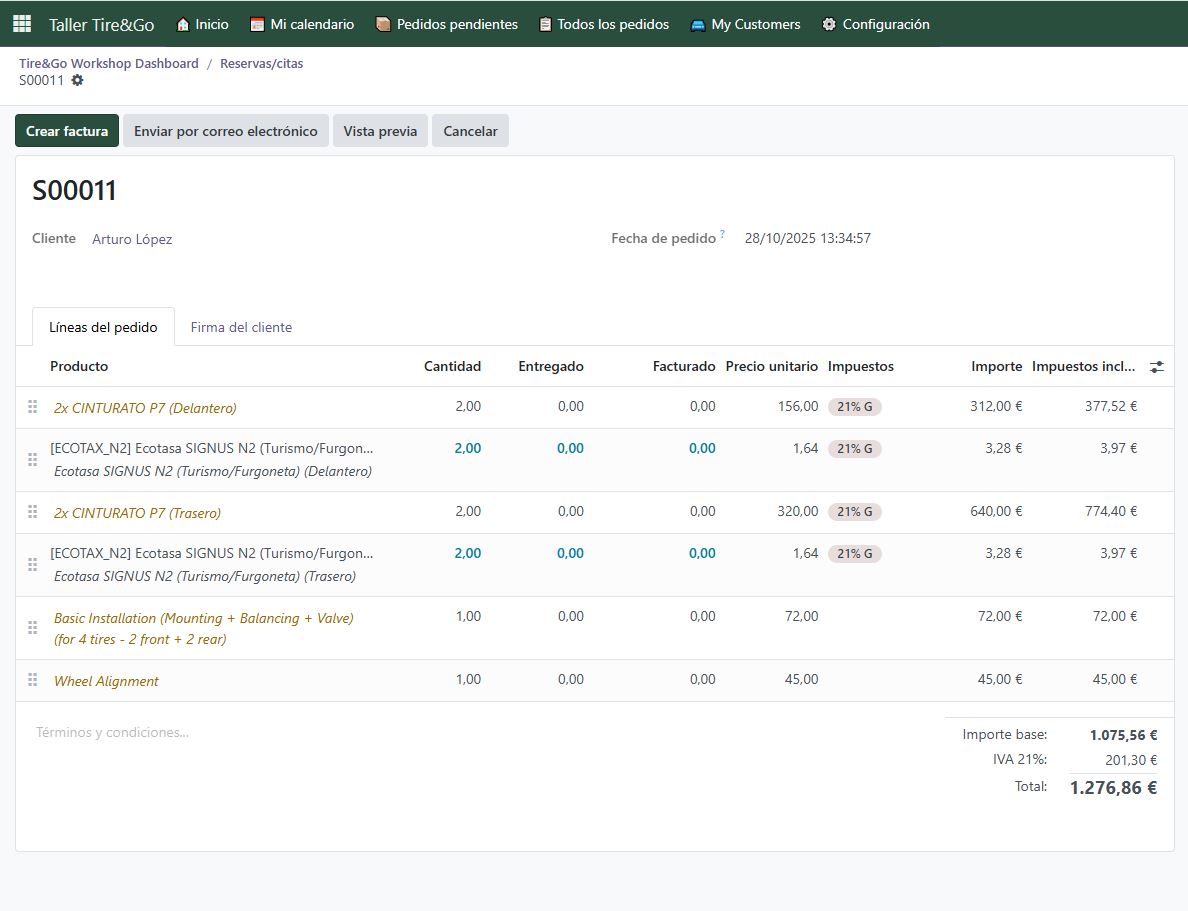Click drag handle of Basic Installation row

[x=33, y=628]
